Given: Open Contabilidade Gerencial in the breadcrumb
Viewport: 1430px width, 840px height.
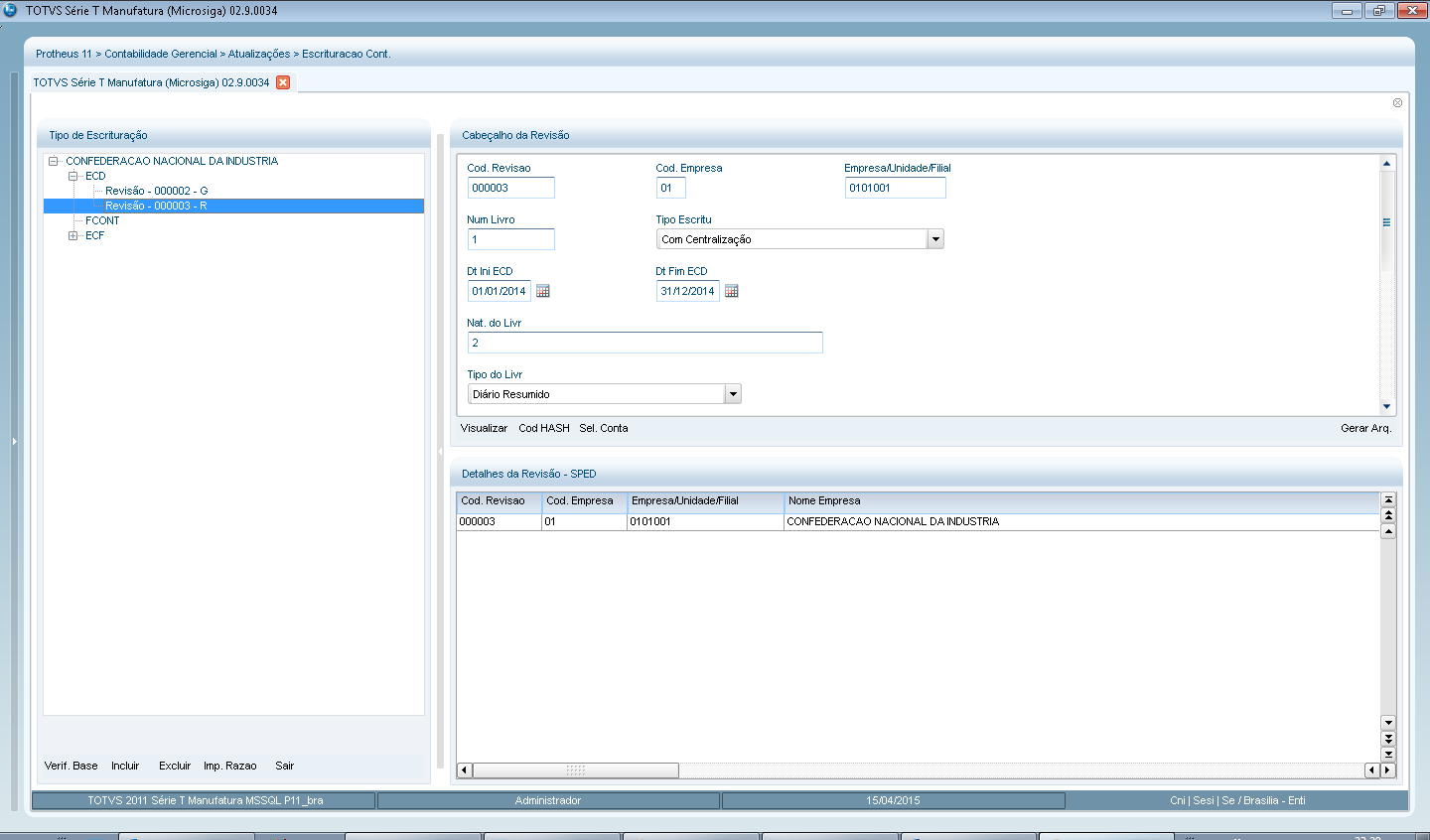Looking at the screenshot, I should click(x=161, y=54).
